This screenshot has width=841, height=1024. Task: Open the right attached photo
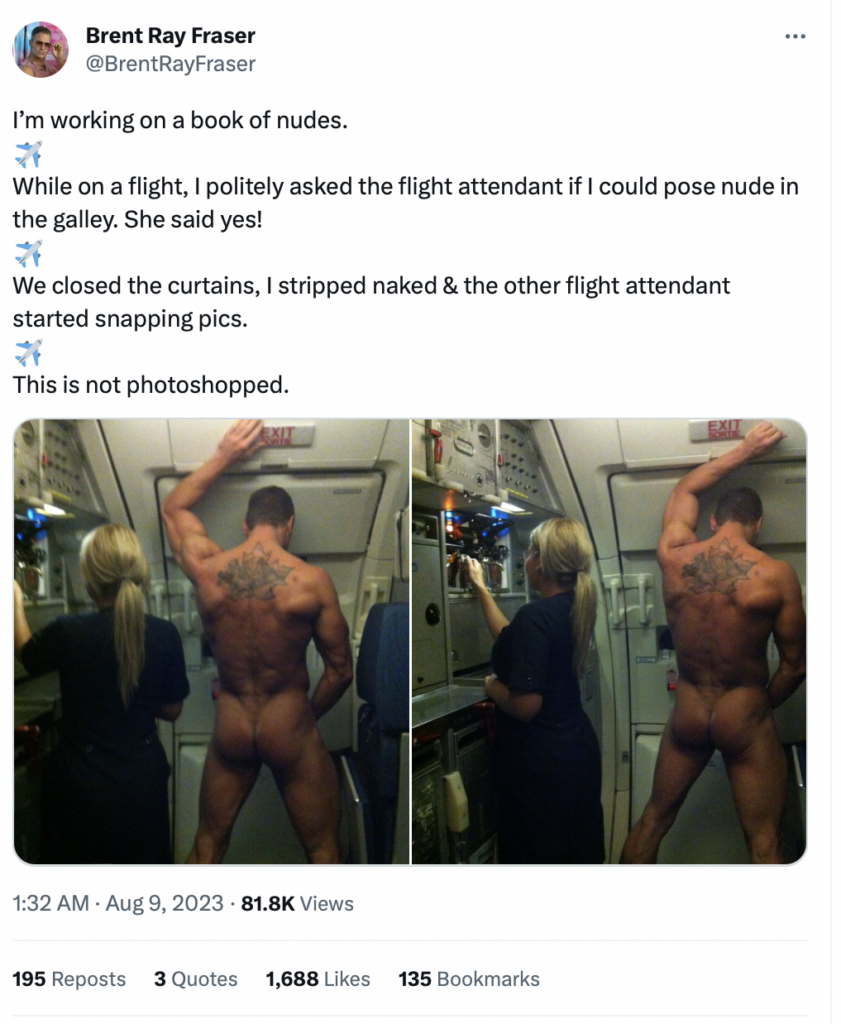click(x=609, y=642)
